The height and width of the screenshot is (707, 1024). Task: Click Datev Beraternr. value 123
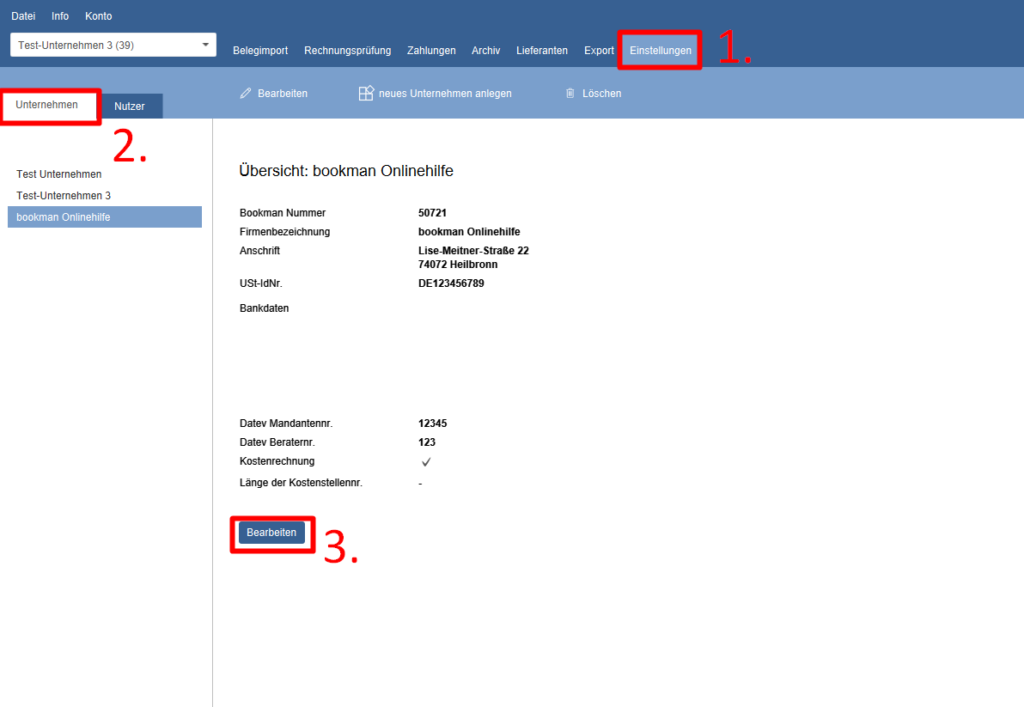point(426,442)
